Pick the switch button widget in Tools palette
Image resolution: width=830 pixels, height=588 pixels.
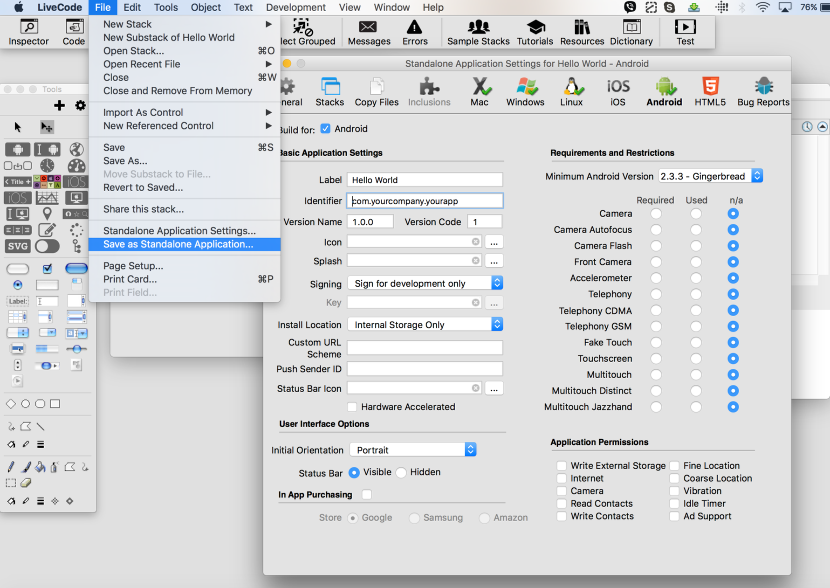click(47, 246)
